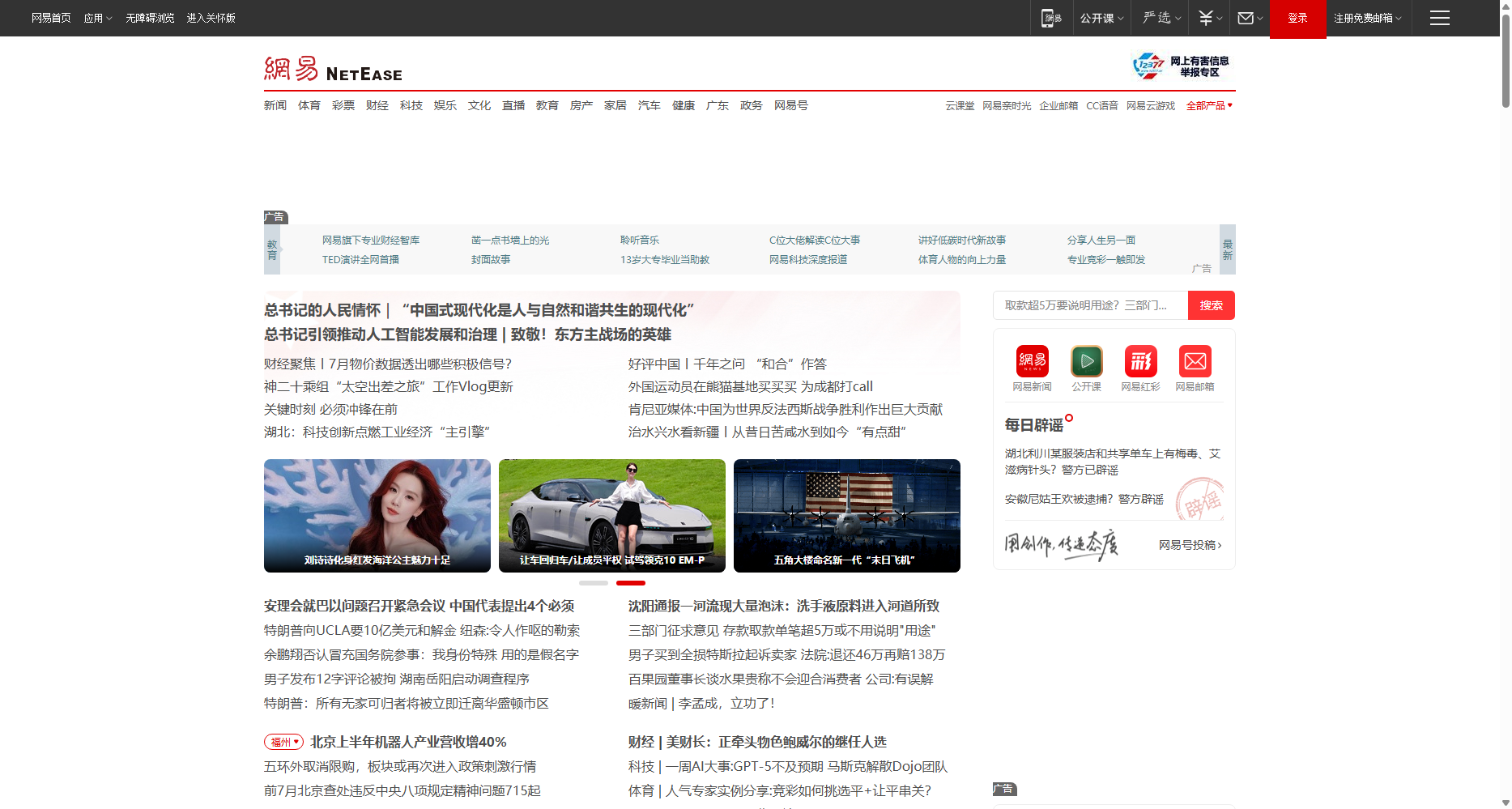Click 无障碍浏览 link
The height and width of the screenshot is (809, 1512).
point(150,18)
